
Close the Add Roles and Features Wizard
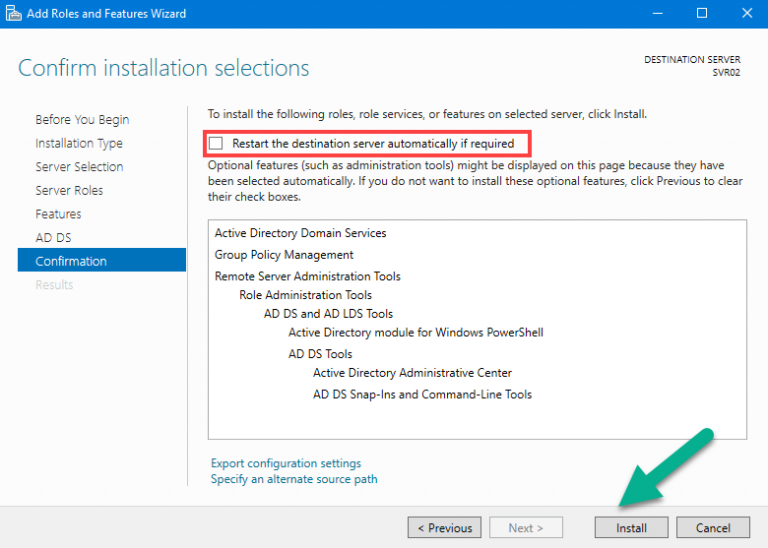747,13
